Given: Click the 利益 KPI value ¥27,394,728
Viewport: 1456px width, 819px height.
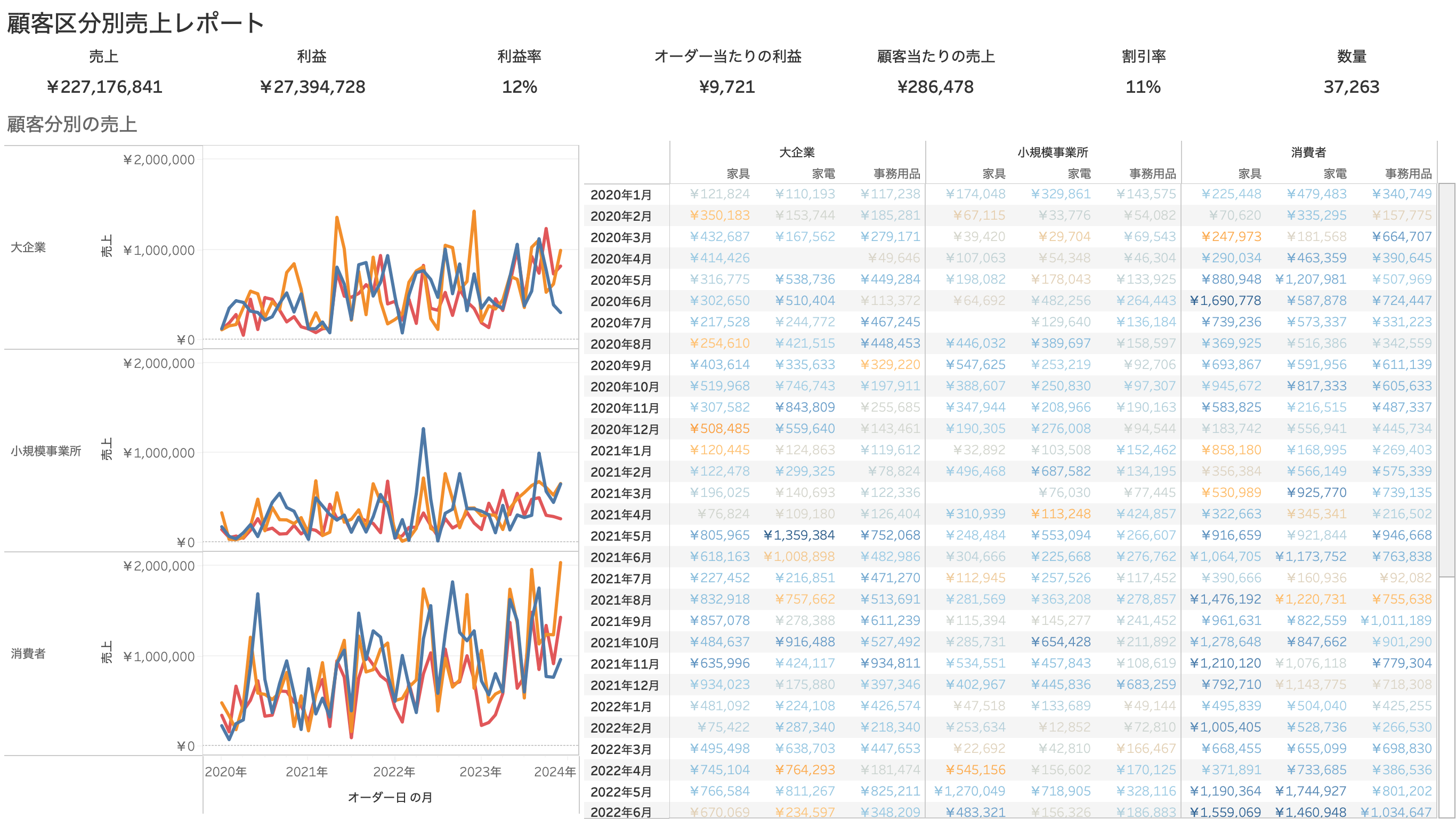Looking at the screenshot, I should click(x=312, y=86).
